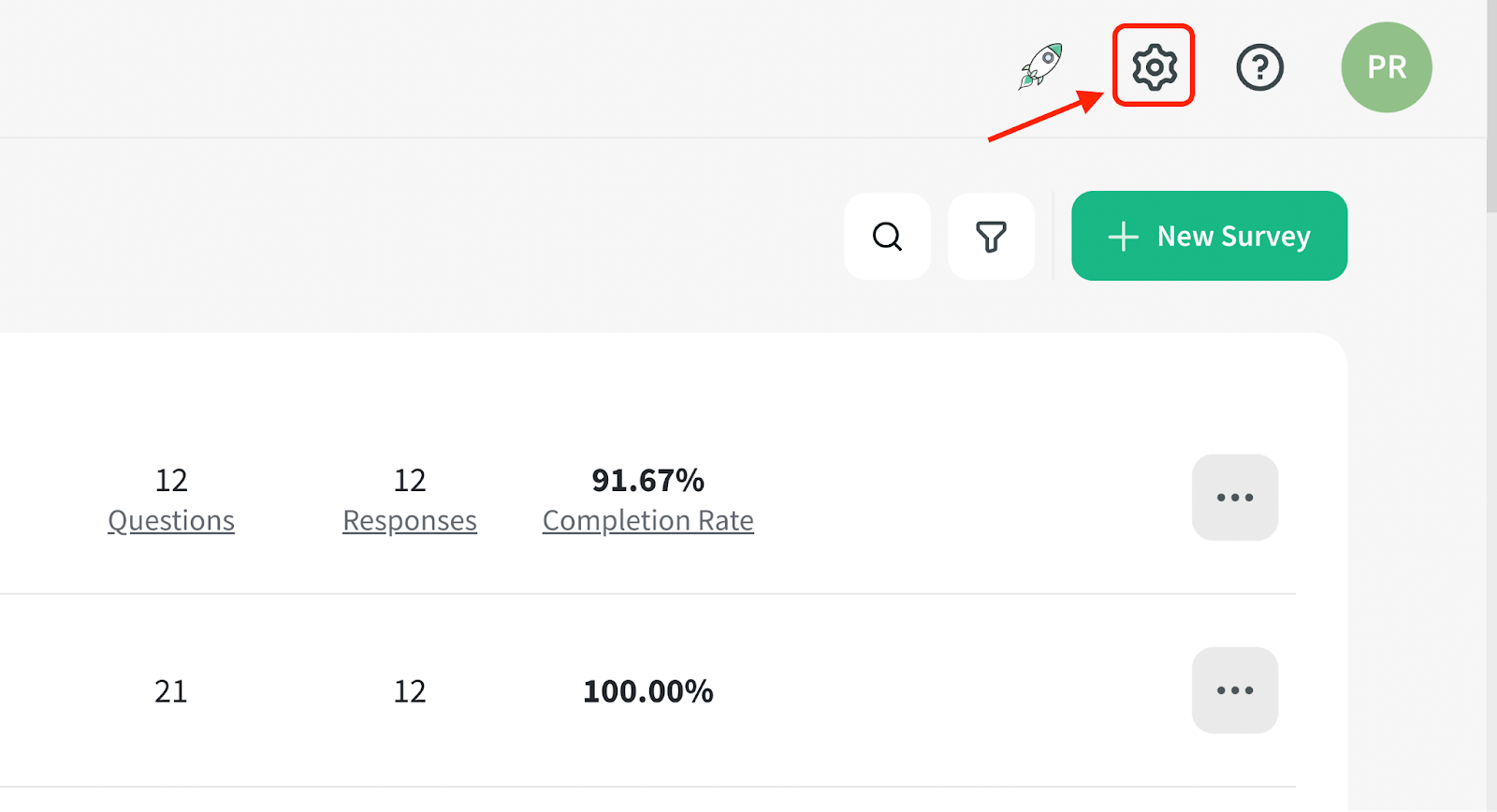Open Questions link under the count

point(171,520)
